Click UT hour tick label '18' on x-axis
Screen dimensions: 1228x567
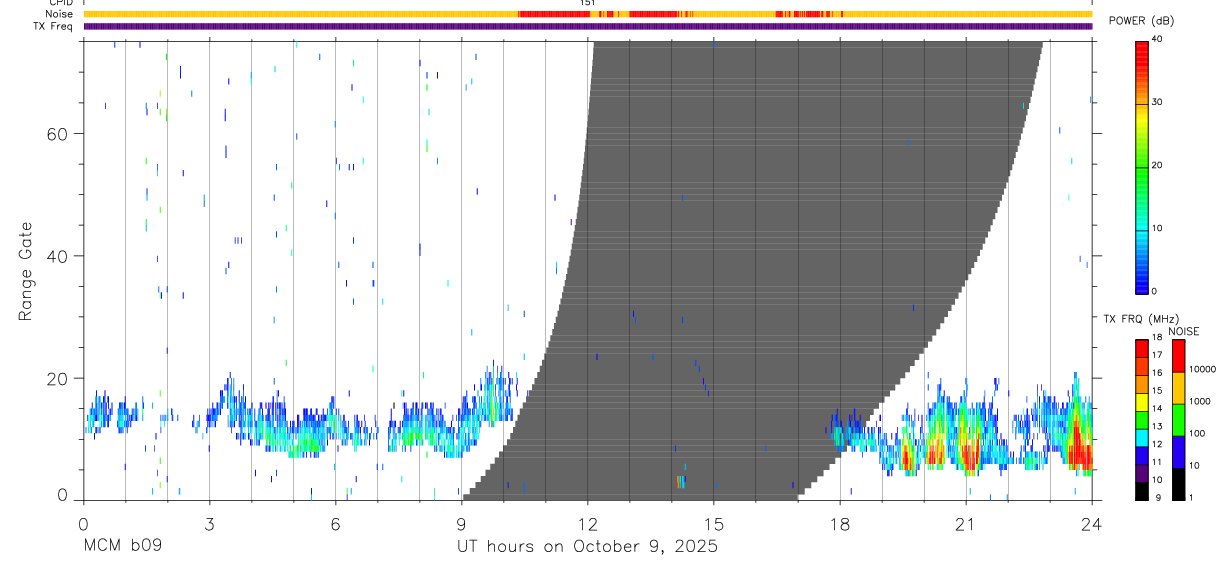tap(840, 523)
